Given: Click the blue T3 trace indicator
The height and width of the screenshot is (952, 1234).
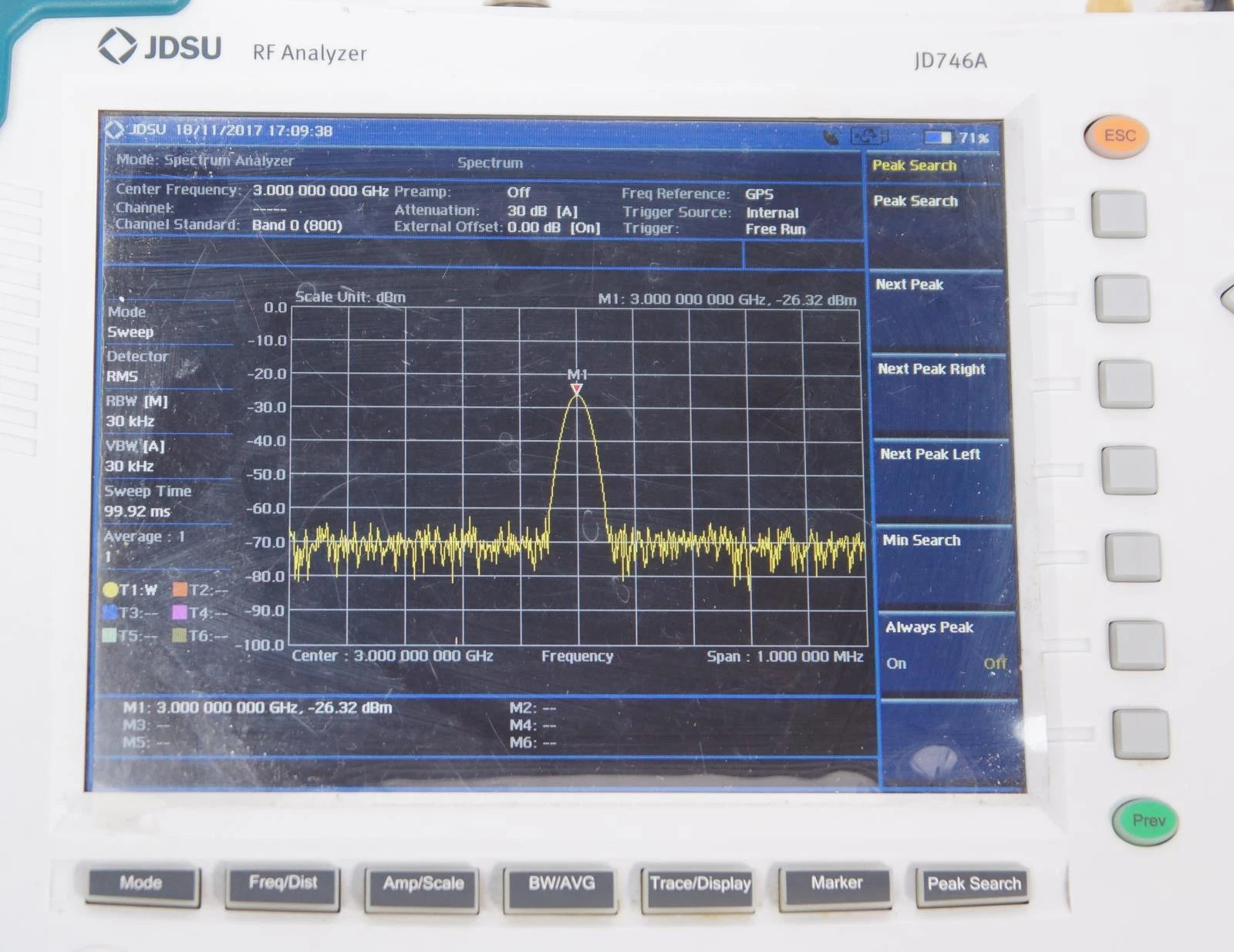Looking at the screenshot, I should click(x=129, y=613).
